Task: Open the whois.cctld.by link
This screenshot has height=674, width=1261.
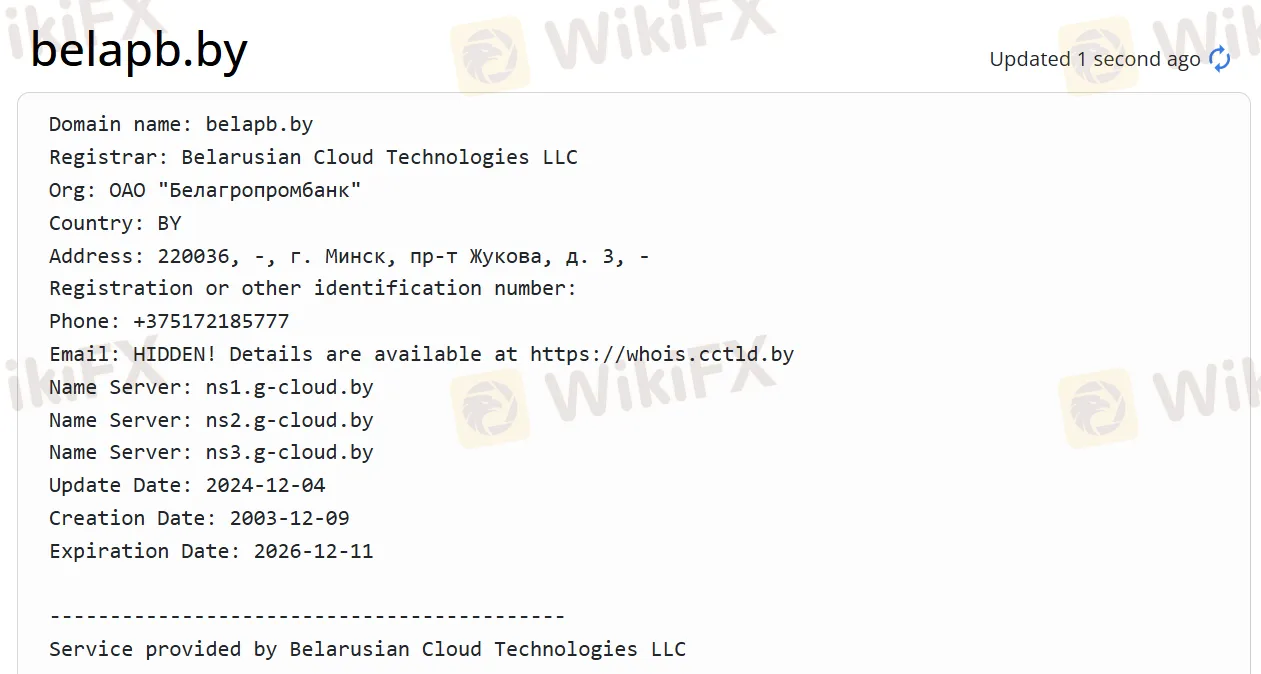Action: point(660,353)
